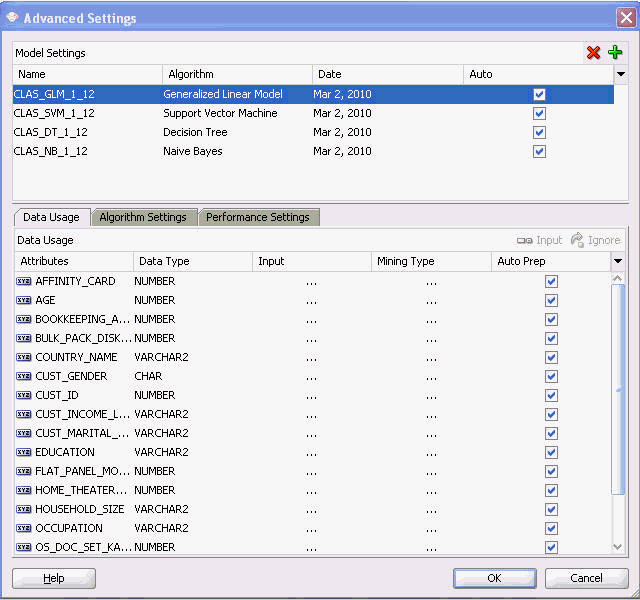Switch to the Algorithm Settings tab
Image resolution: width=640 pixels, height=600 pixels.
pos(143,217)
